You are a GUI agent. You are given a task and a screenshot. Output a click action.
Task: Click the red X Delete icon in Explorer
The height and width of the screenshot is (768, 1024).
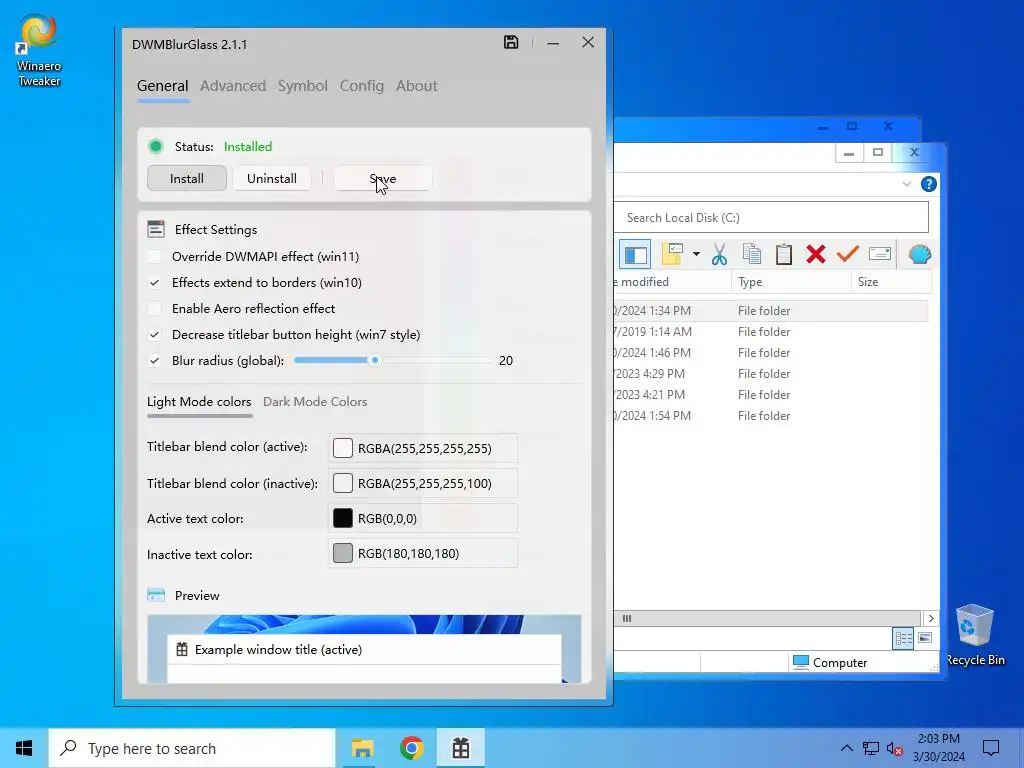pyautogui.click(x=816, y=254)
